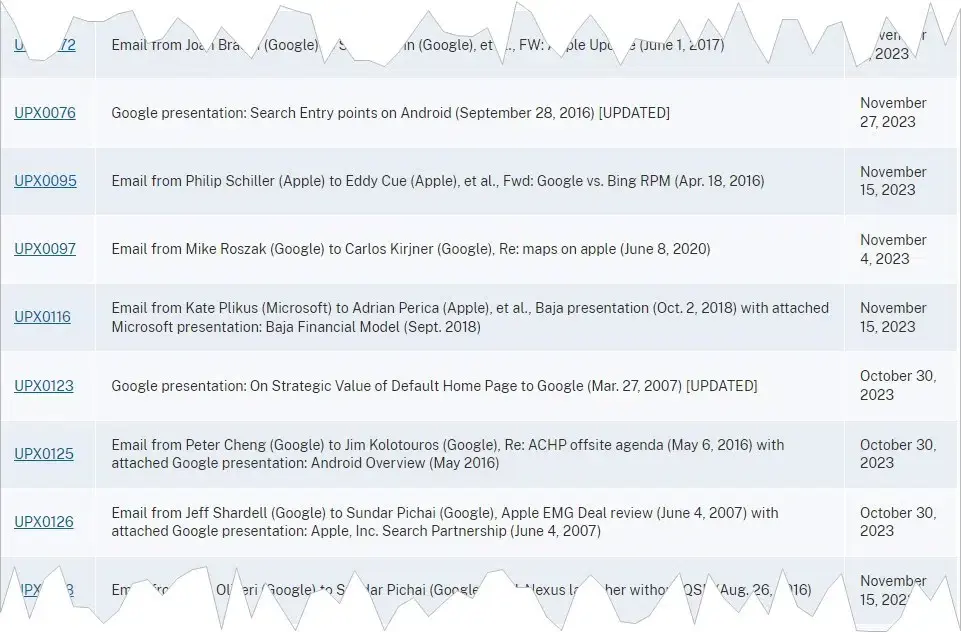Click the Search Entry points on Android description
This screenshot has width=961, height=632.
coord(390,113)
